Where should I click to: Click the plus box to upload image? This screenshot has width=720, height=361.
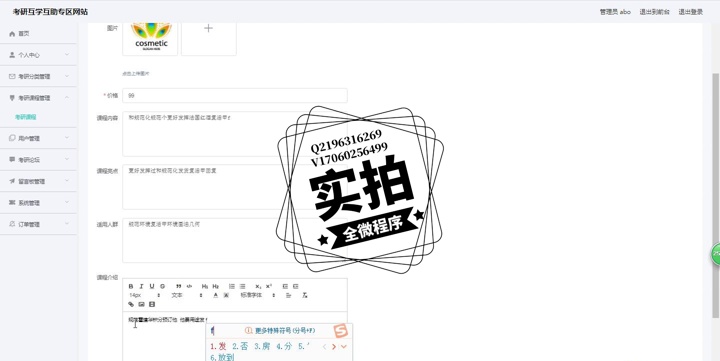click(x=208, y=39)
